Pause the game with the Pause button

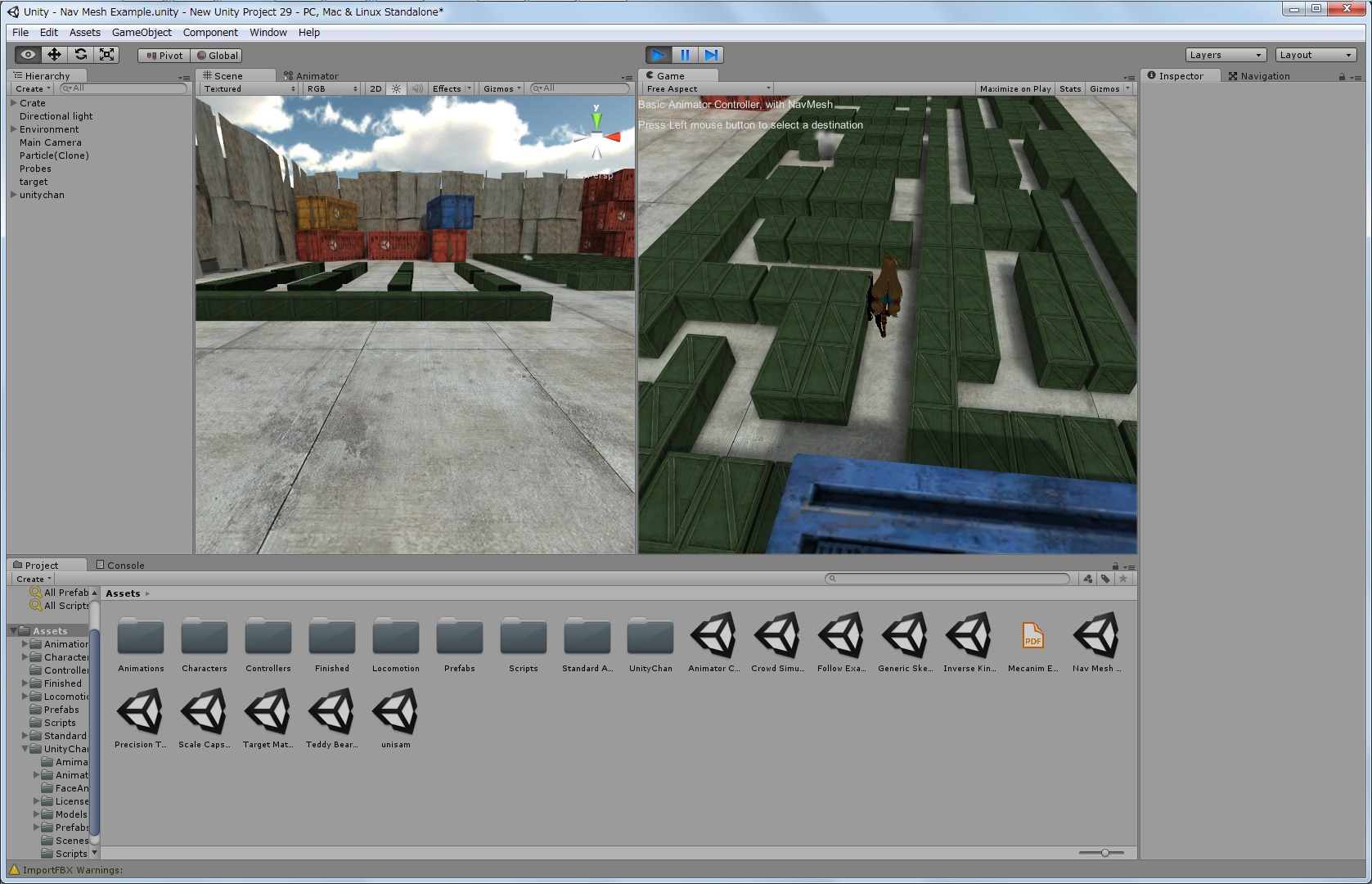pyautogui.click(x=685, y=55)
